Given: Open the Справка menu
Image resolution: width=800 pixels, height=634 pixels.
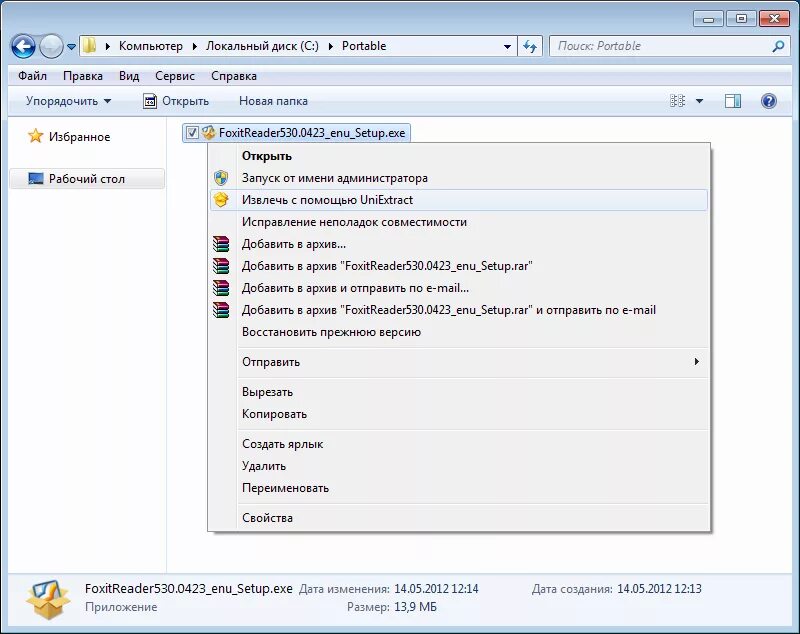Looking at the screenshot, I should pos(234,76).
